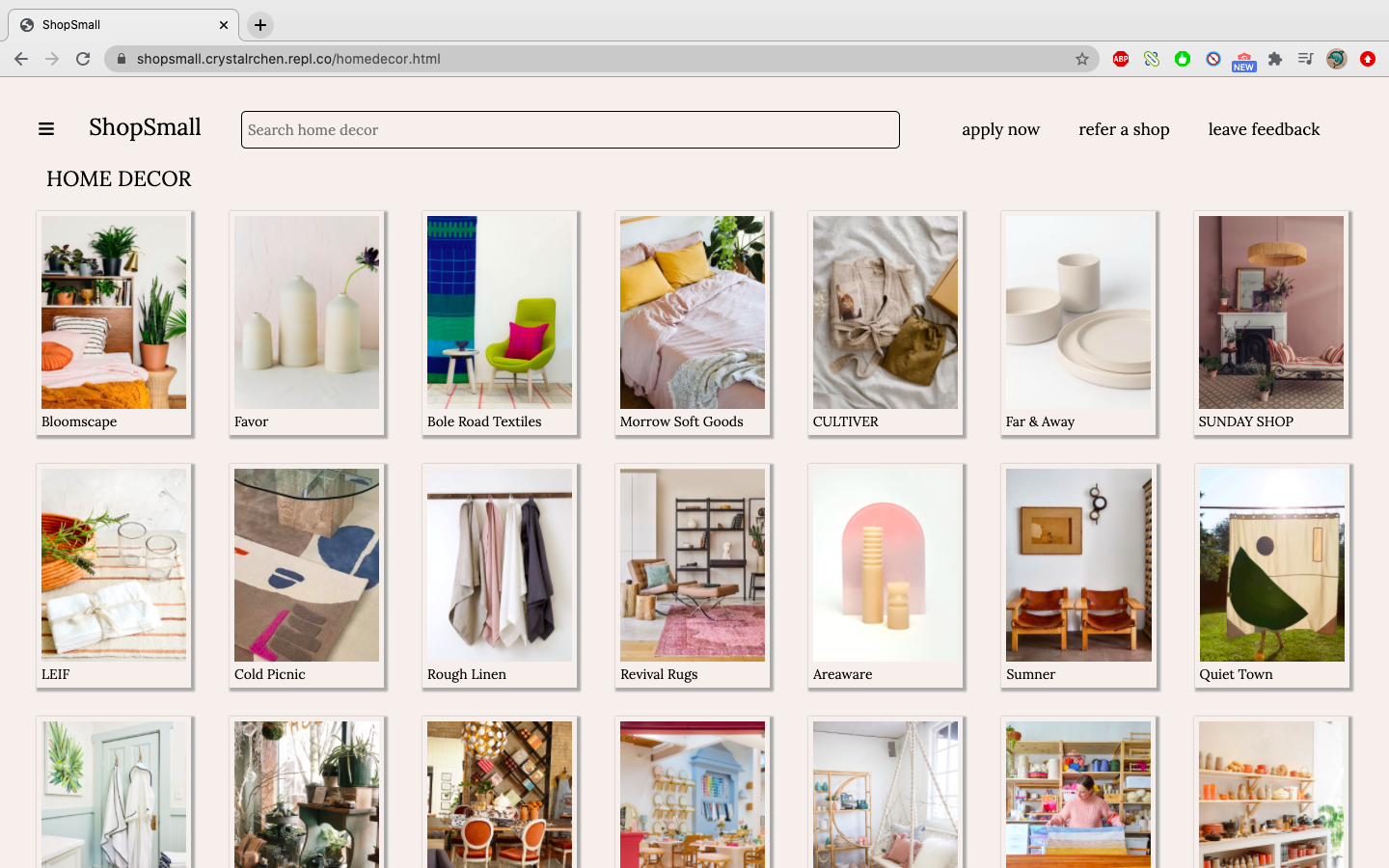This screenshot has height=868, width=1389.
Task: Open the Rough Linen card
Action: pos(500,576)
